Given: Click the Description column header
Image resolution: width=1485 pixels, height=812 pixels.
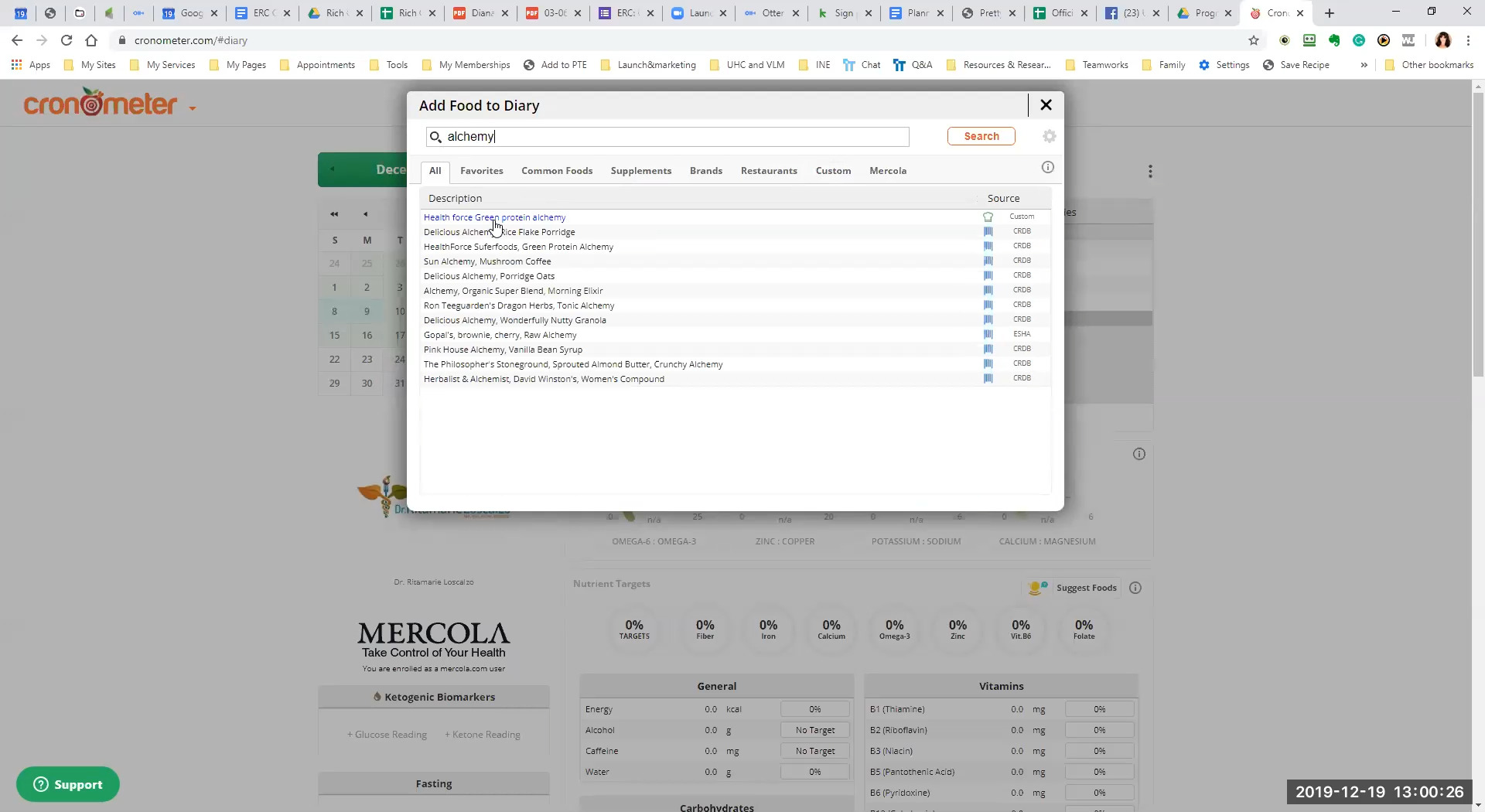Looking at the screenshot, I should (455, 199).
